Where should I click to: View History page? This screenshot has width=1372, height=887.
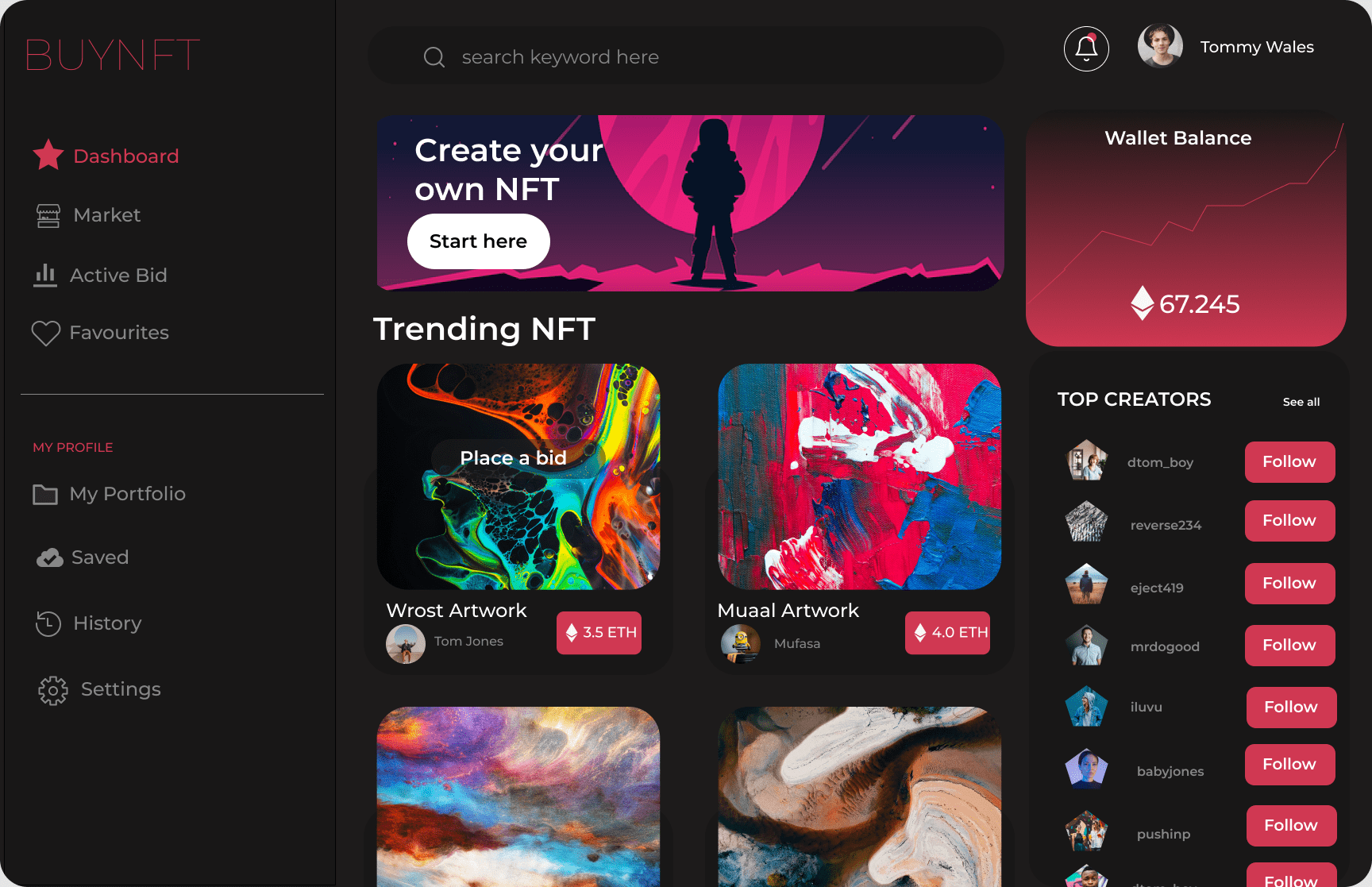coord(89,623)
